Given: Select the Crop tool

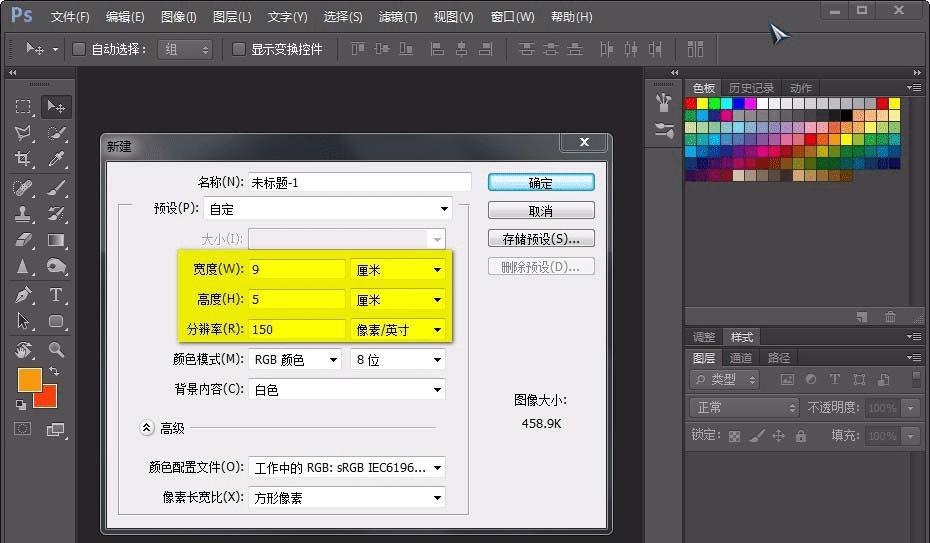Looking at the screenshot, I should [x=23, y=159].
